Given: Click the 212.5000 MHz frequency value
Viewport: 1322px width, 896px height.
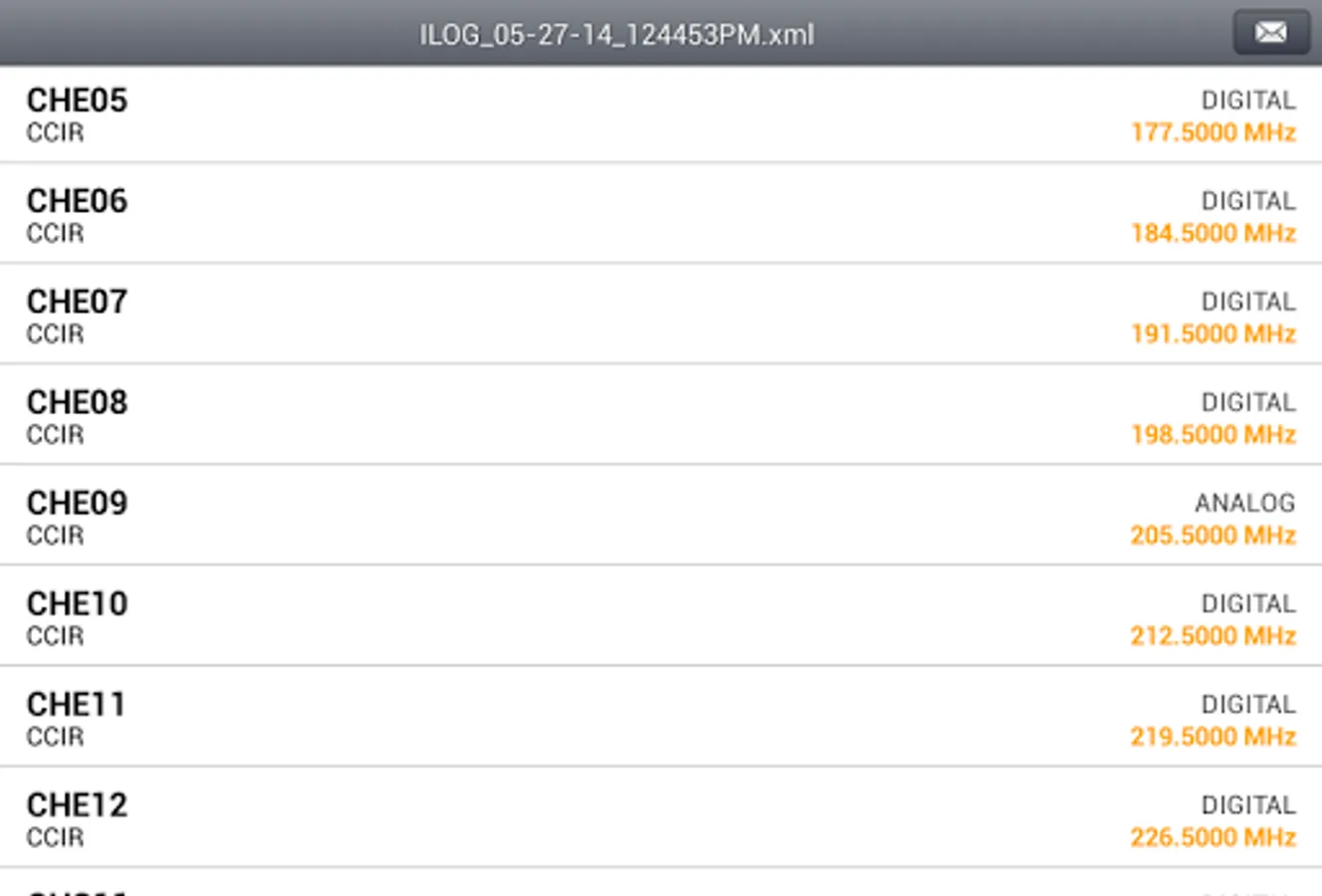Looking at the screenshot, I should tap(1212, 635).
